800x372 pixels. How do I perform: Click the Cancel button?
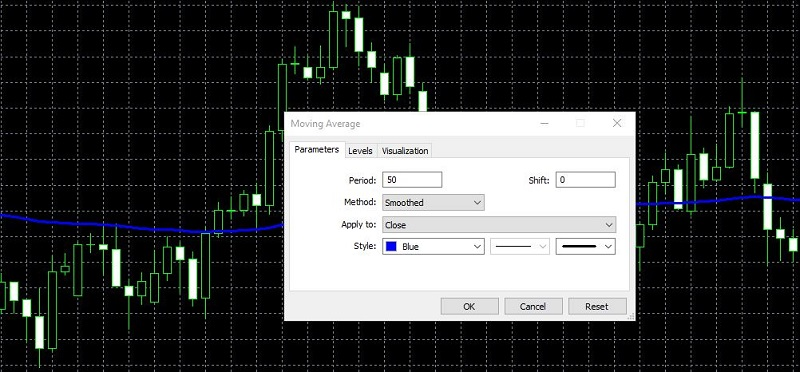tap(533, 306)
